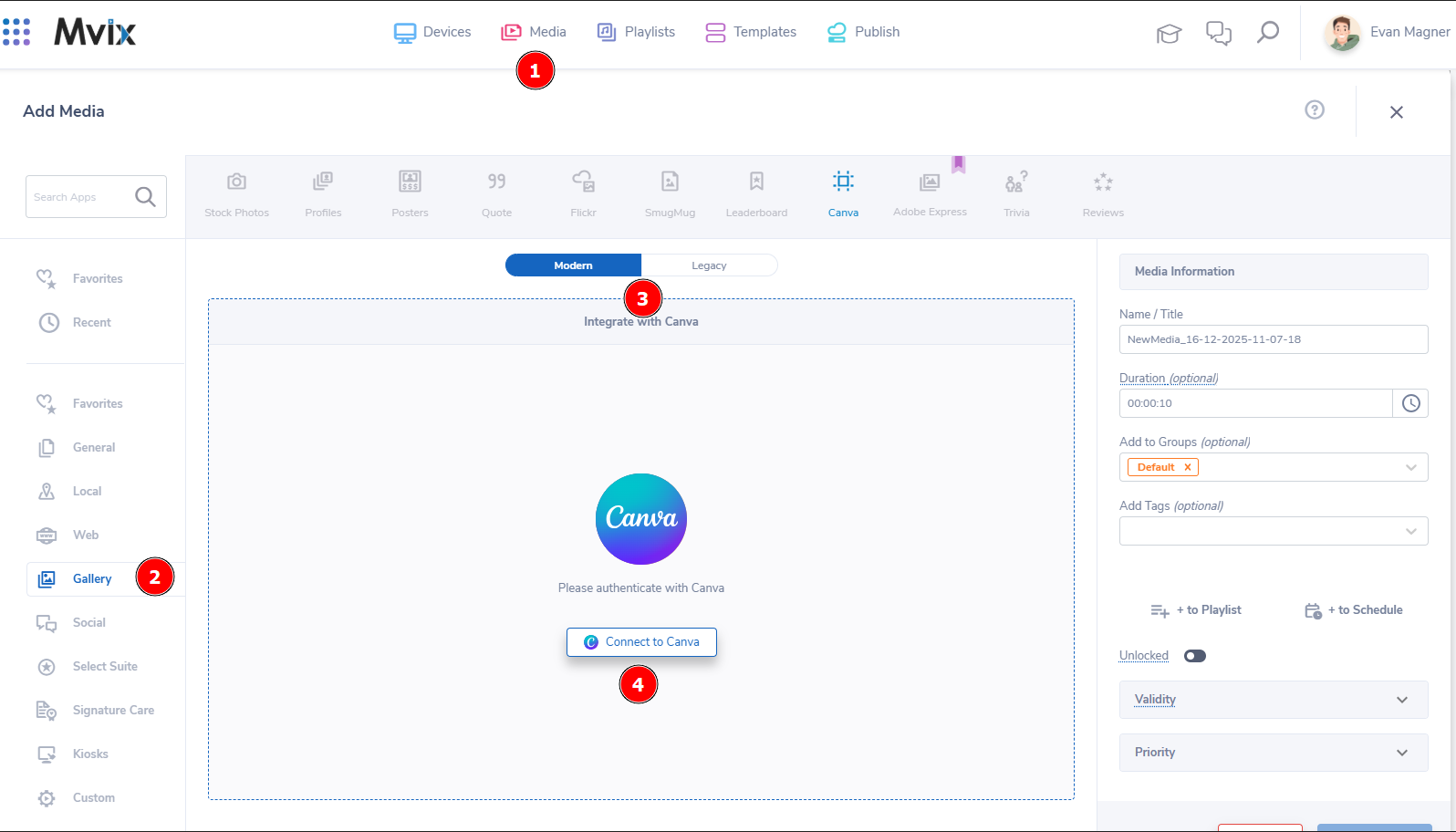Switch to the Modern tab
Screen dimensions: 1456x832
click(x=573, y=265)
